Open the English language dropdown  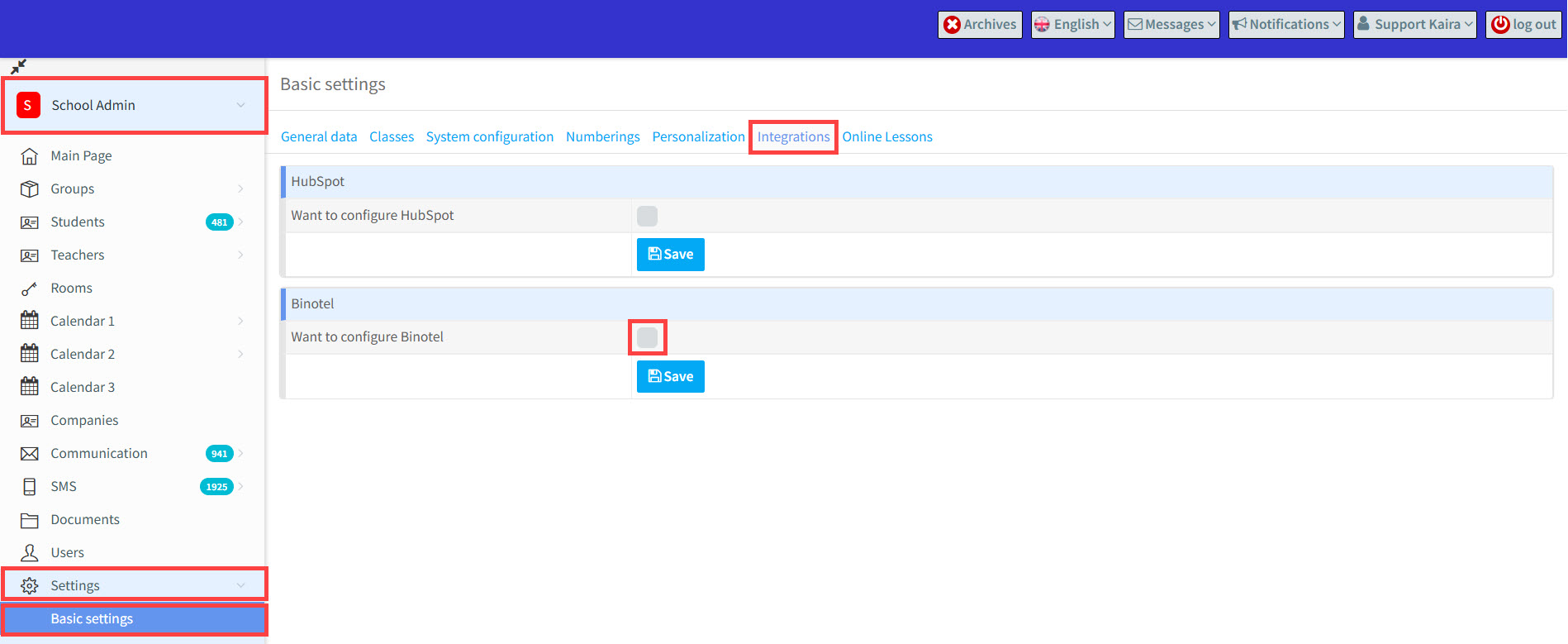1073,25
